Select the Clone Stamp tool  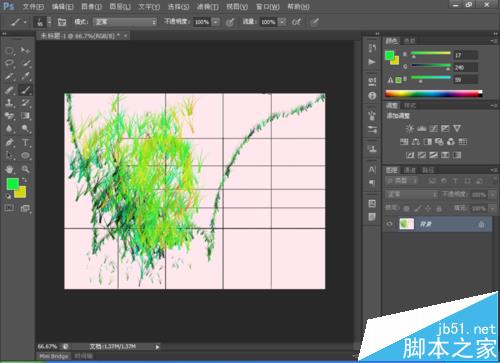click(x=9, y=103)
